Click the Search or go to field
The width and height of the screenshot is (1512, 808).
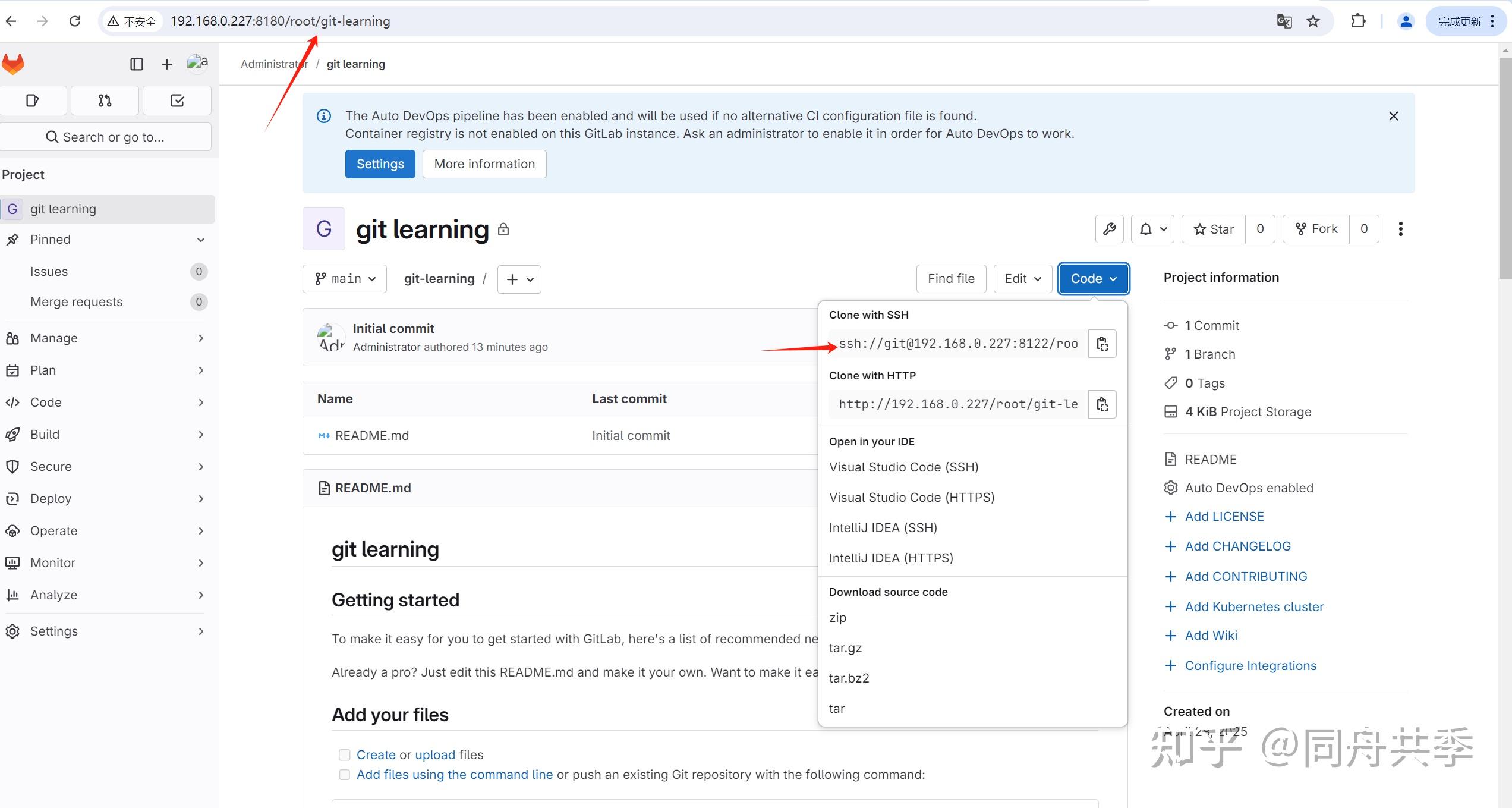point(106,136)
